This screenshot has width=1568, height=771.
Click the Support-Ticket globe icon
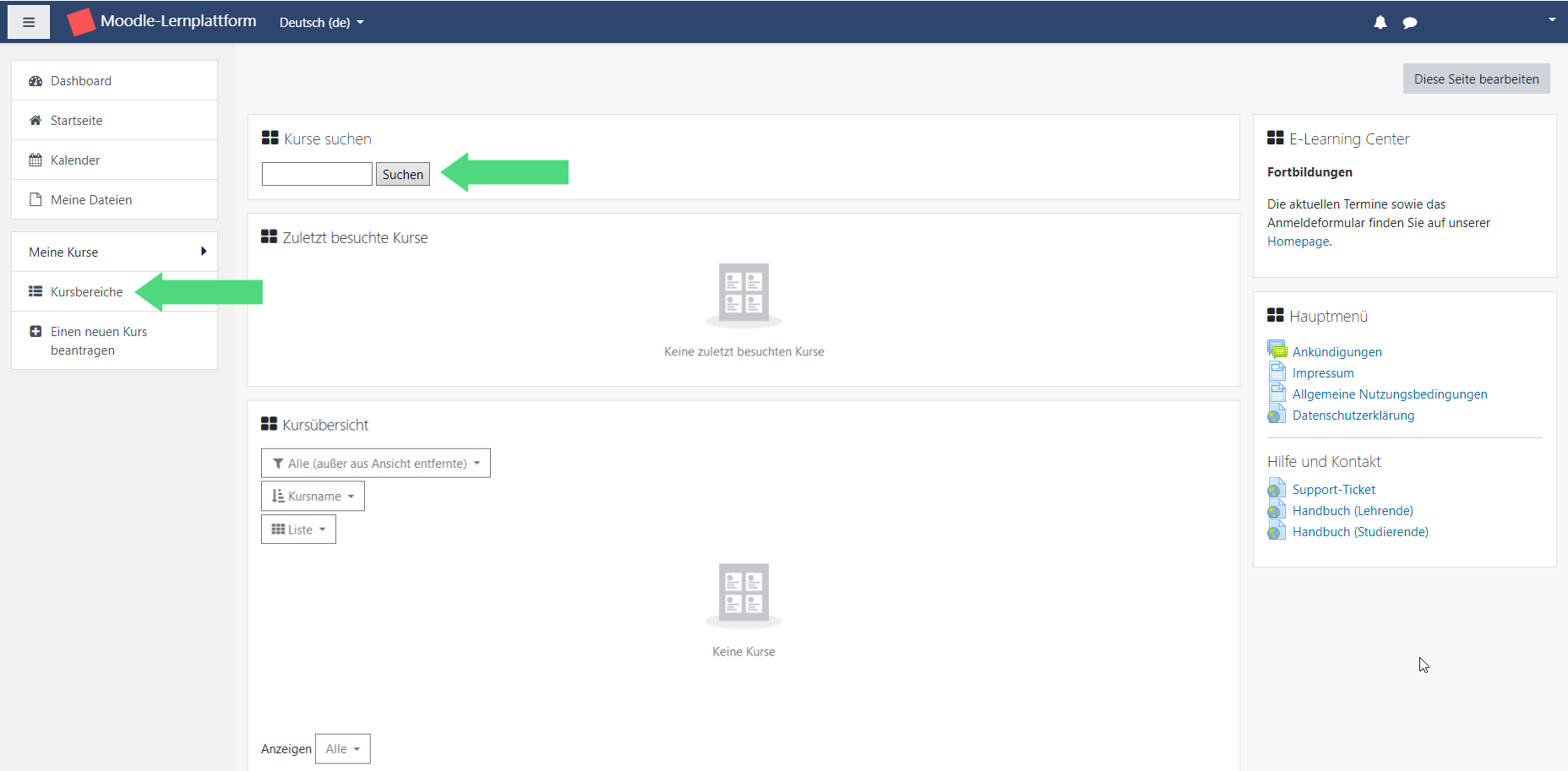pyautogui.click(x=1277, y=488)
